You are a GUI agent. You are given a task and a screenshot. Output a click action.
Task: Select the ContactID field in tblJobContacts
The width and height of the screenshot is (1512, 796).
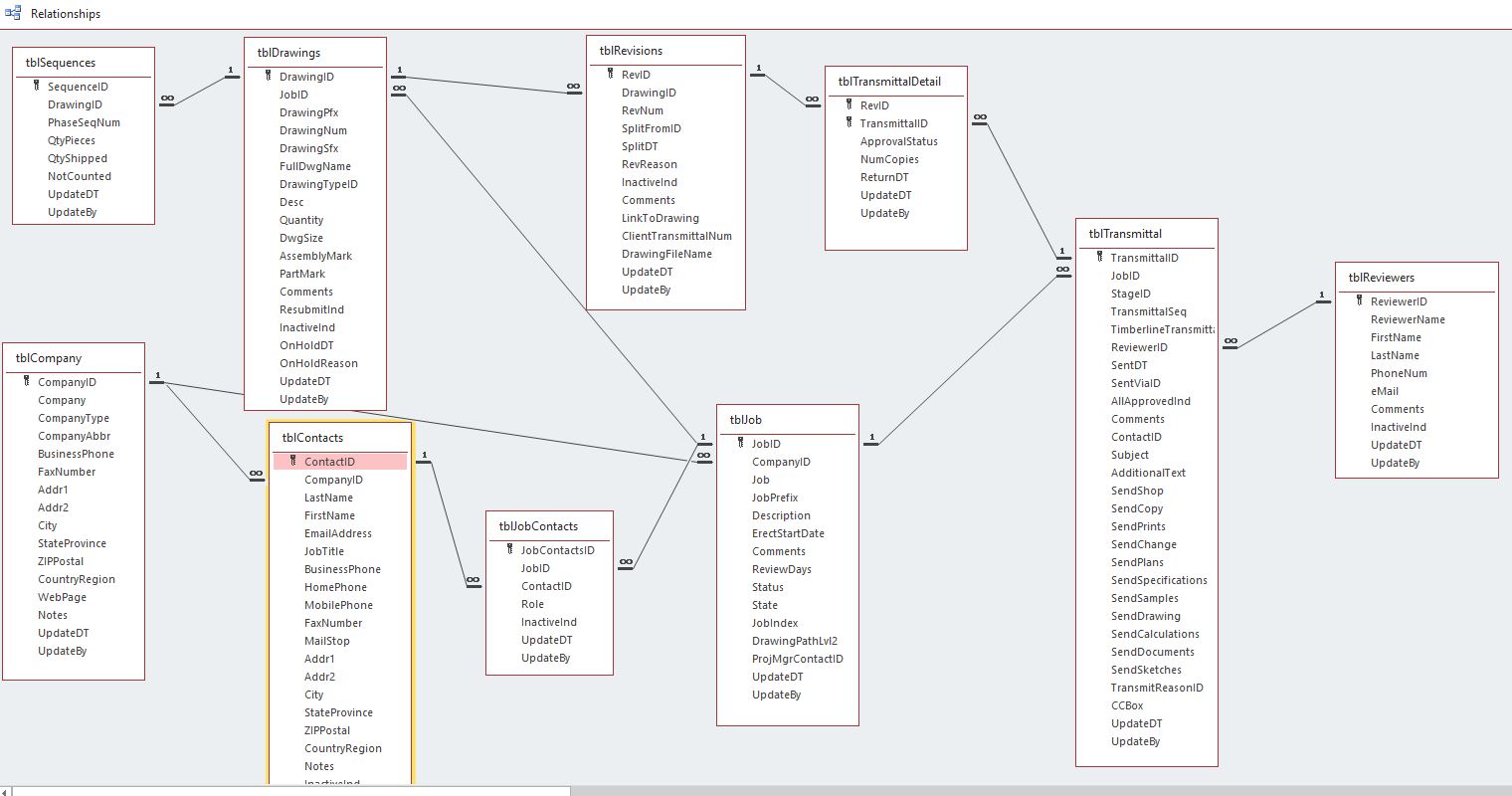[546, 586]
